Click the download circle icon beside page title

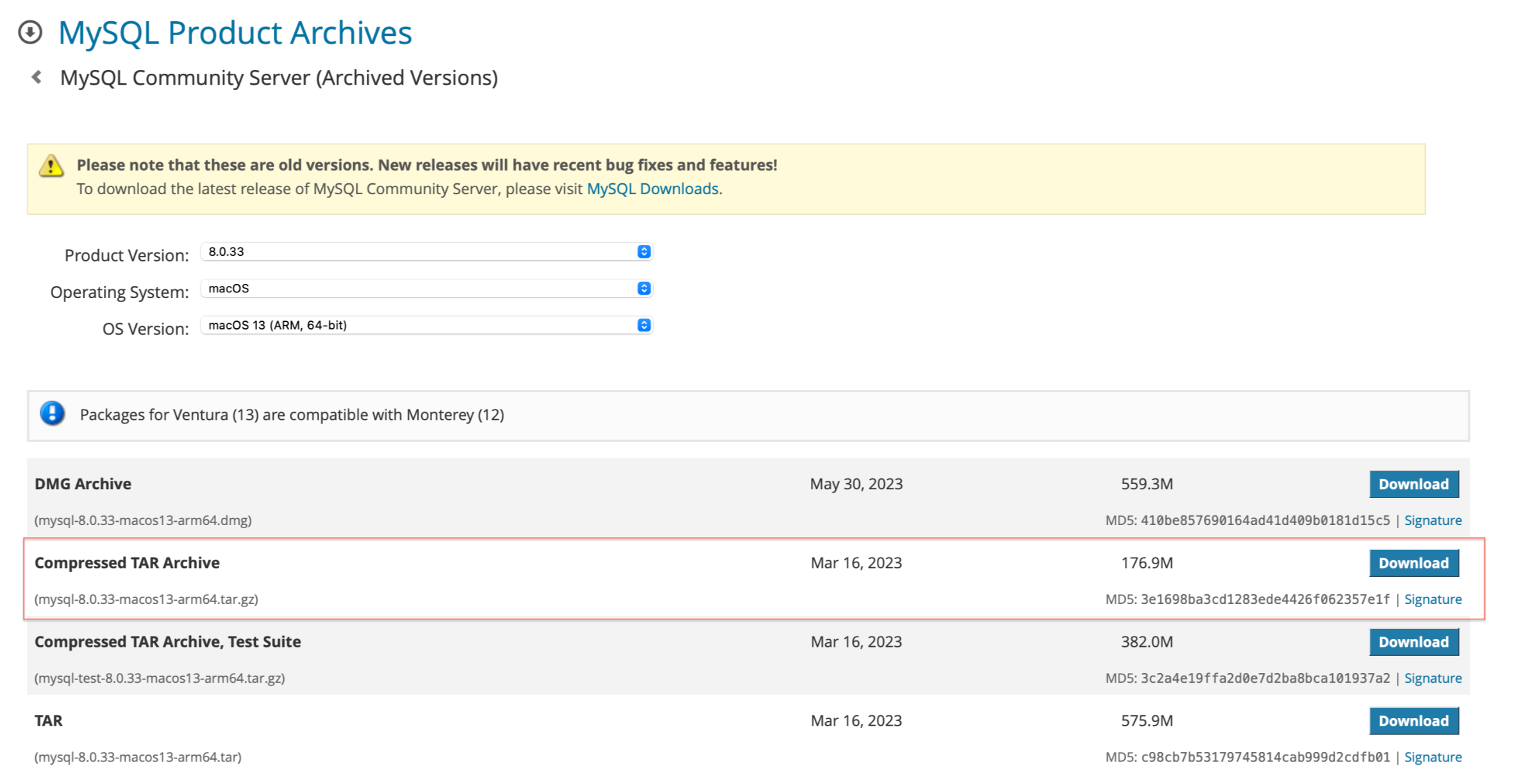point(30,32)
